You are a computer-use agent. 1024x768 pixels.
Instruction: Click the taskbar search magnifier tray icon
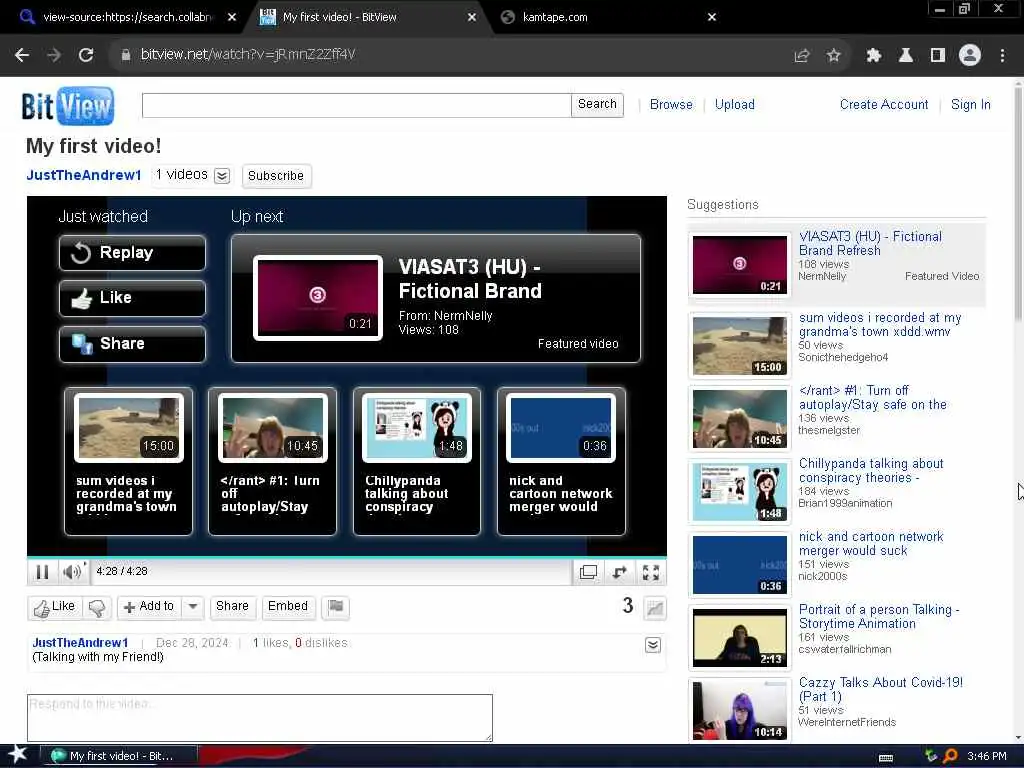(x=950, y=756)
